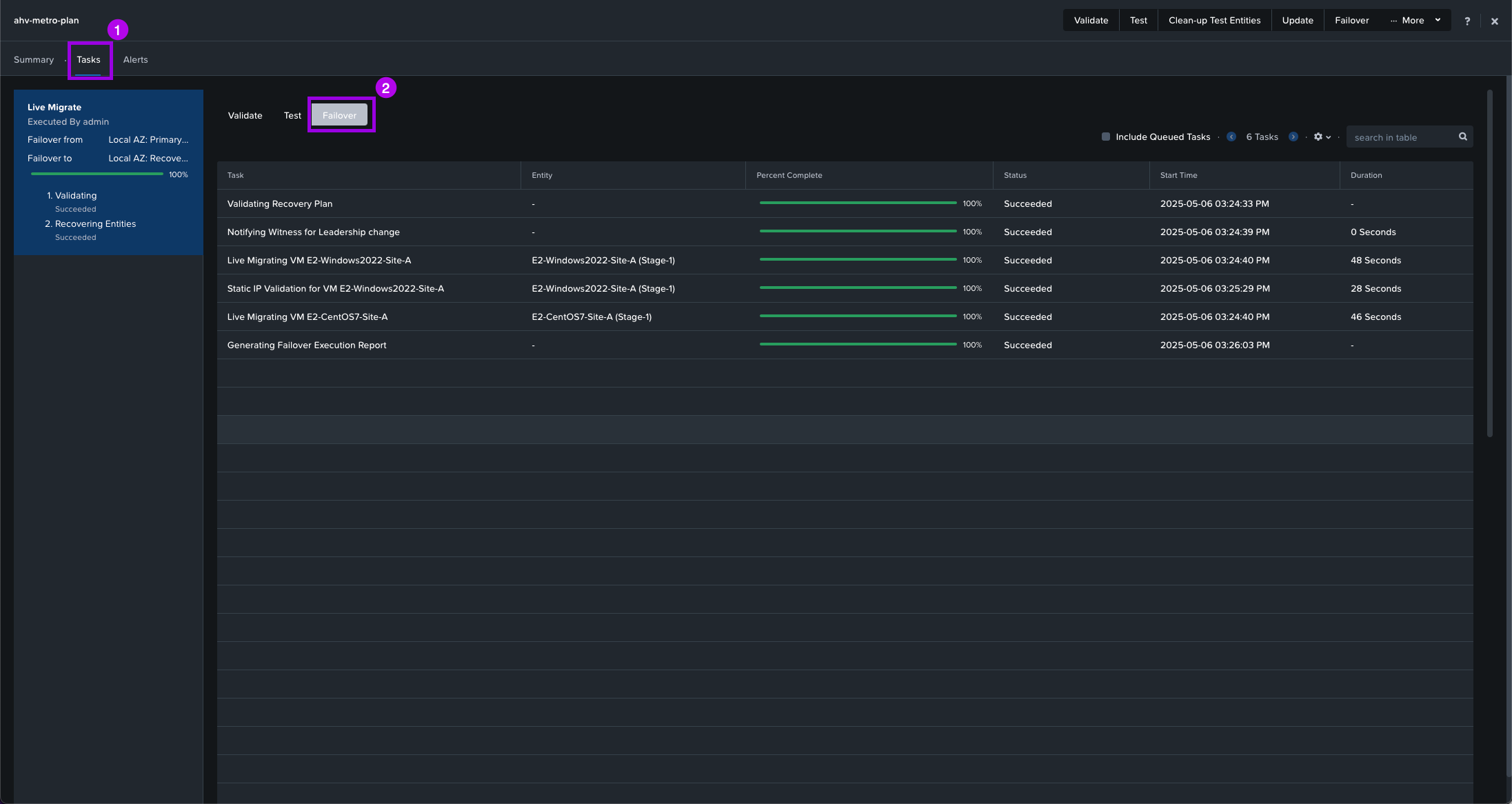Screen dimensions: 1512x804
Task: Click start time 2025-05-06 03:26:03 PM
Action: pyautogui.click(x=1215, y=345)
